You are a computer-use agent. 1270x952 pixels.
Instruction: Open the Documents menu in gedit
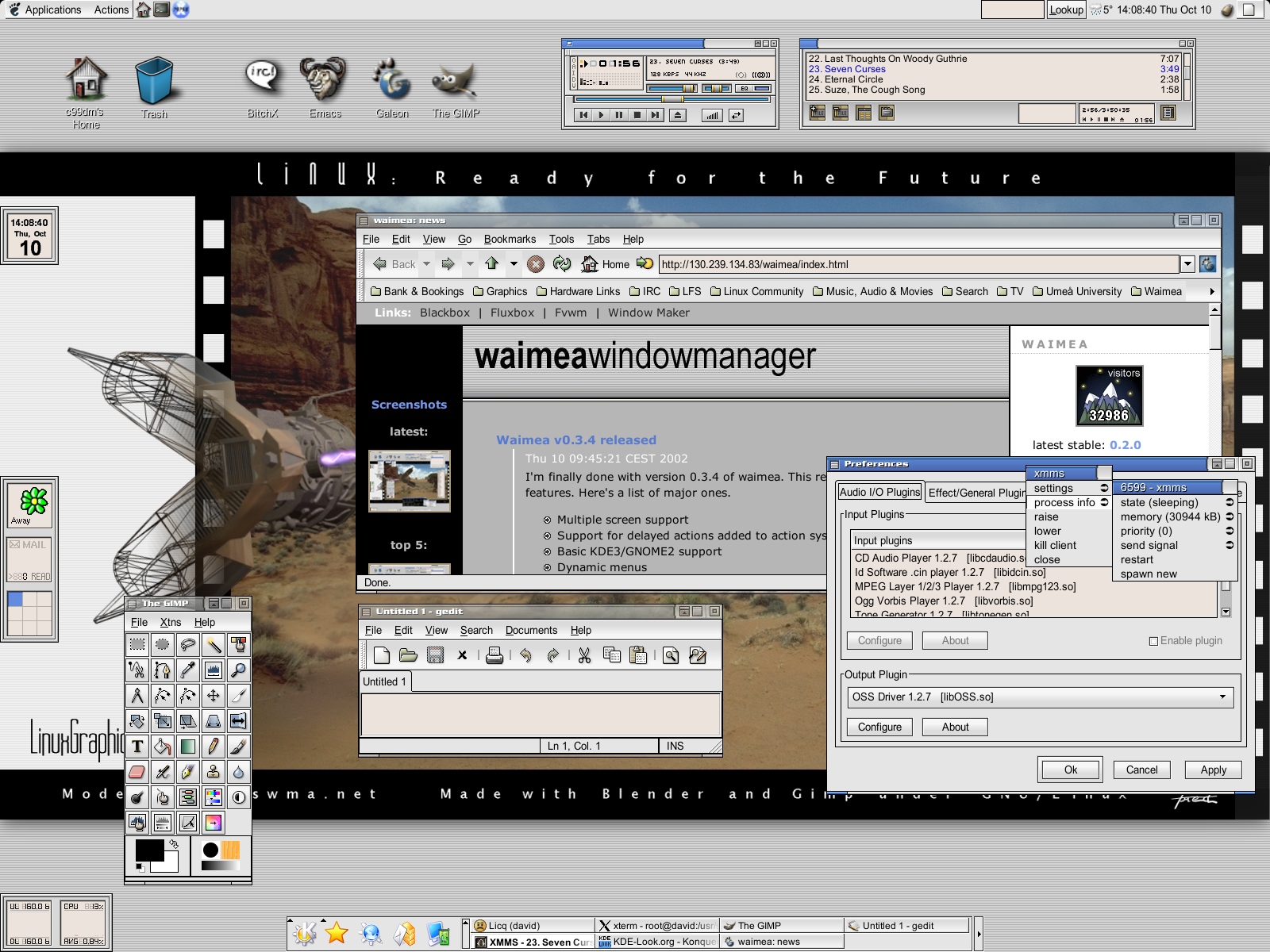[x=531, y=630]
